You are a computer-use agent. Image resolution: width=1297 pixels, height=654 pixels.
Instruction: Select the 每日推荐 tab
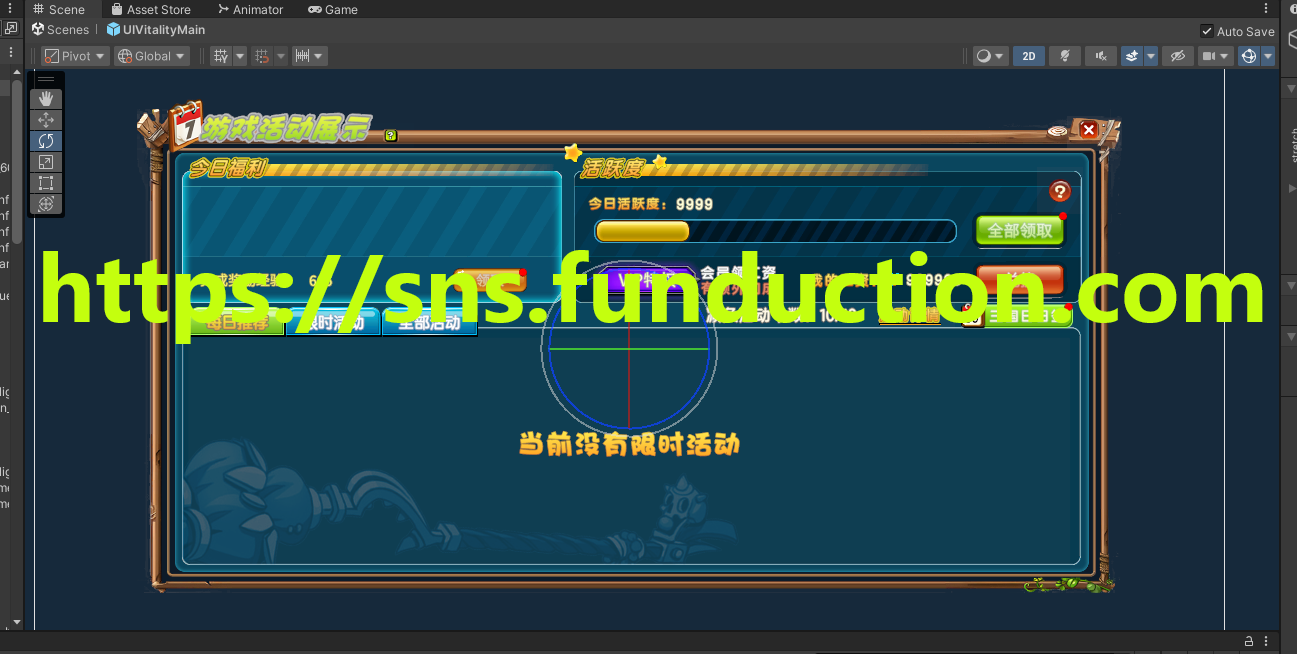(x=237, y=323)
